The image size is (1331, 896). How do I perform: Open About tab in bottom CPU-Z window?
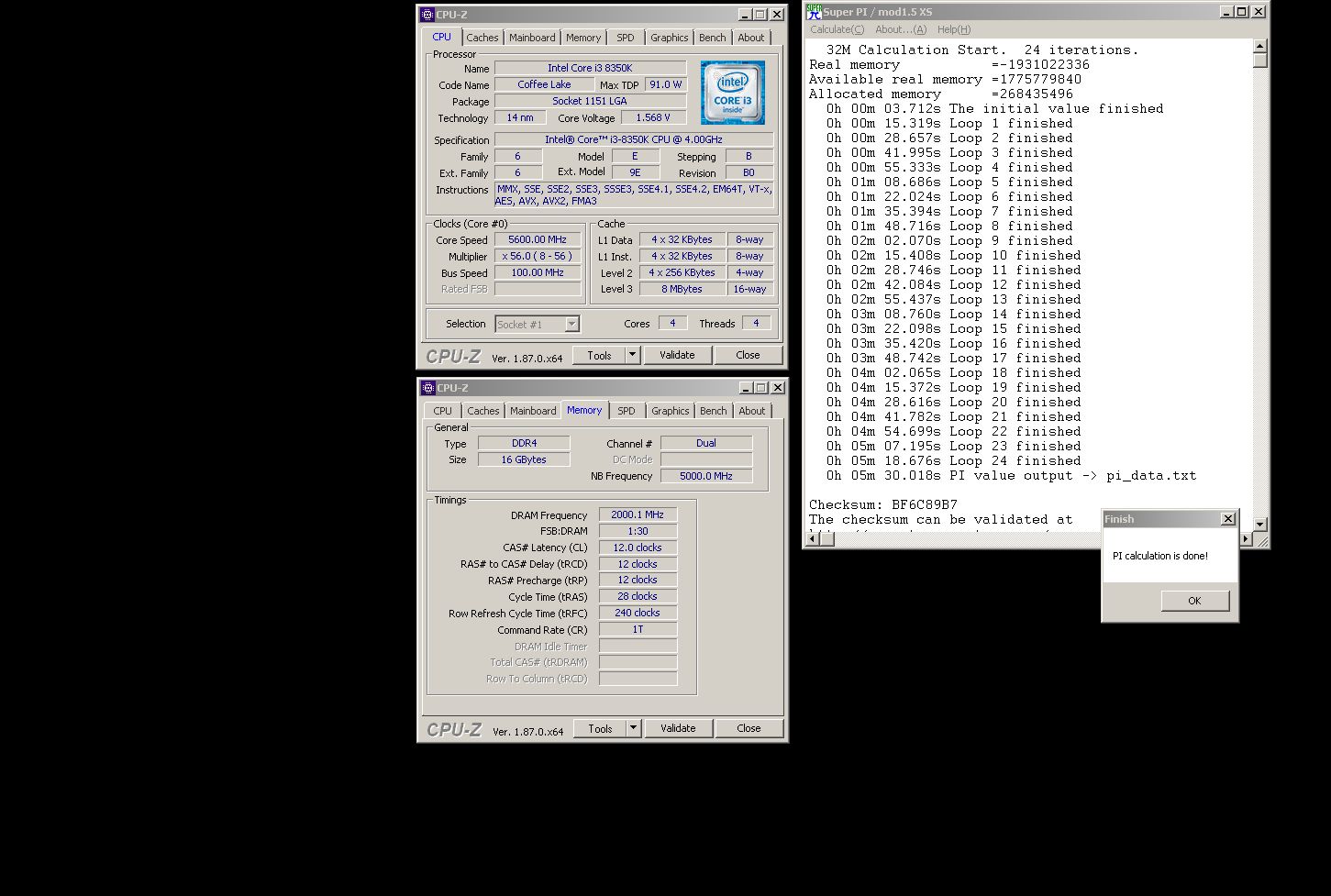click(752, 411)
